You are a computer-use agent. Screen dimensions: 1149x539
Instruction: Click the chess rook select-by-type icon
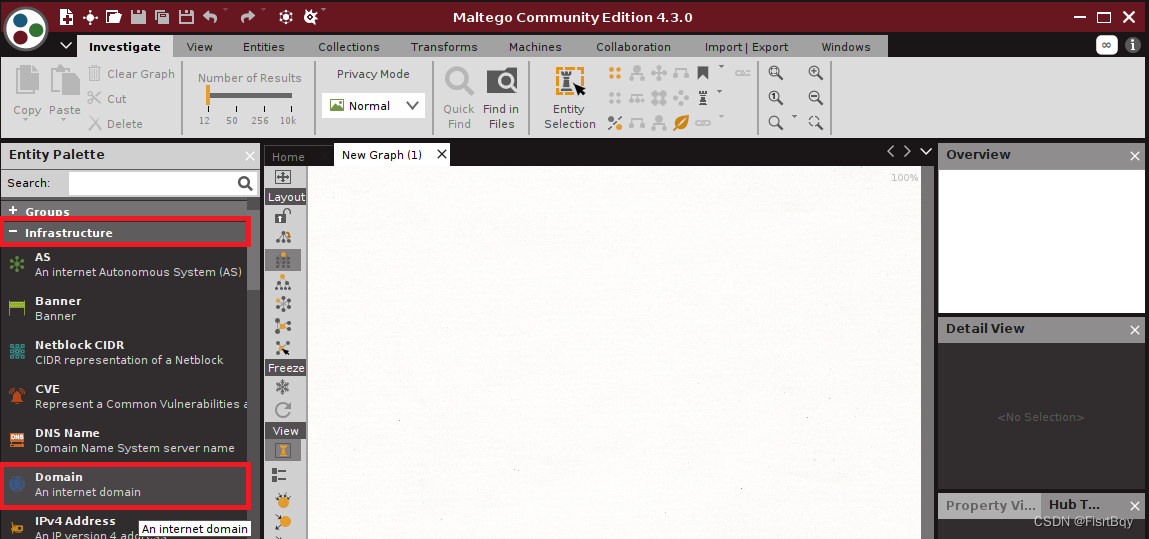pyautogui.click(x=703, y=97)
